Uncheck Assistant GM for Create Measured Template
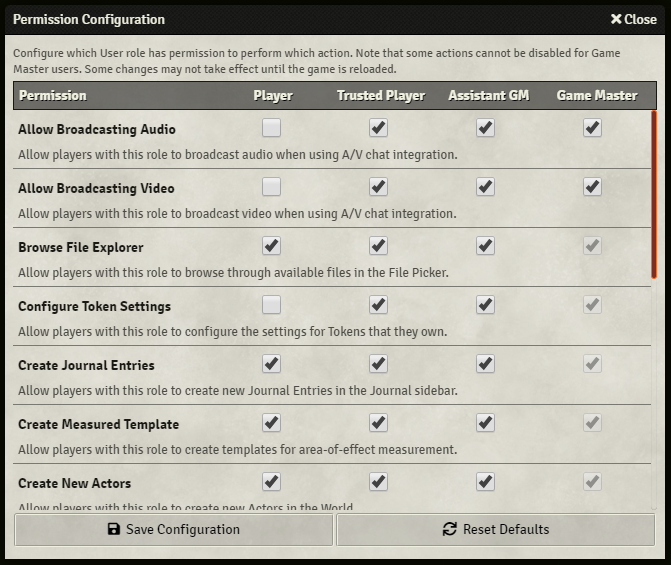 point(485,423)
